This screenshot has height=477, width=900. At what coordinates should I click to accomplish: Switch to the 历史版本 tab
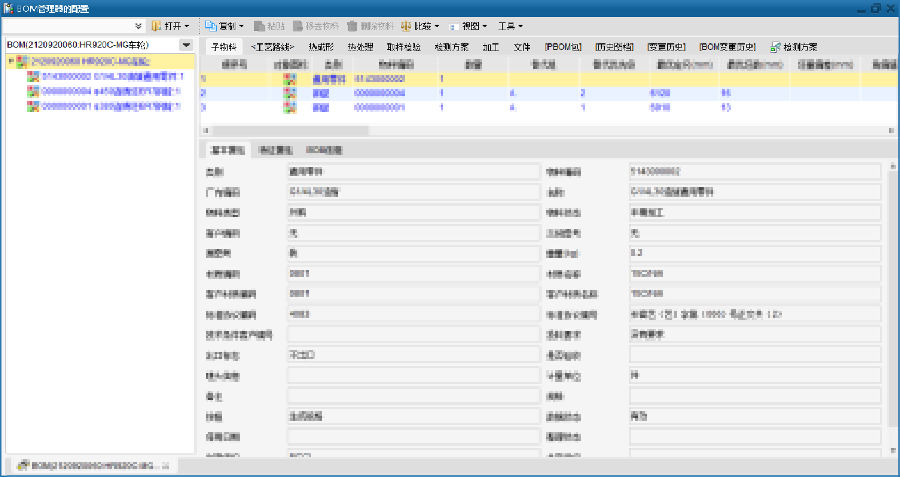click(613, 46)
